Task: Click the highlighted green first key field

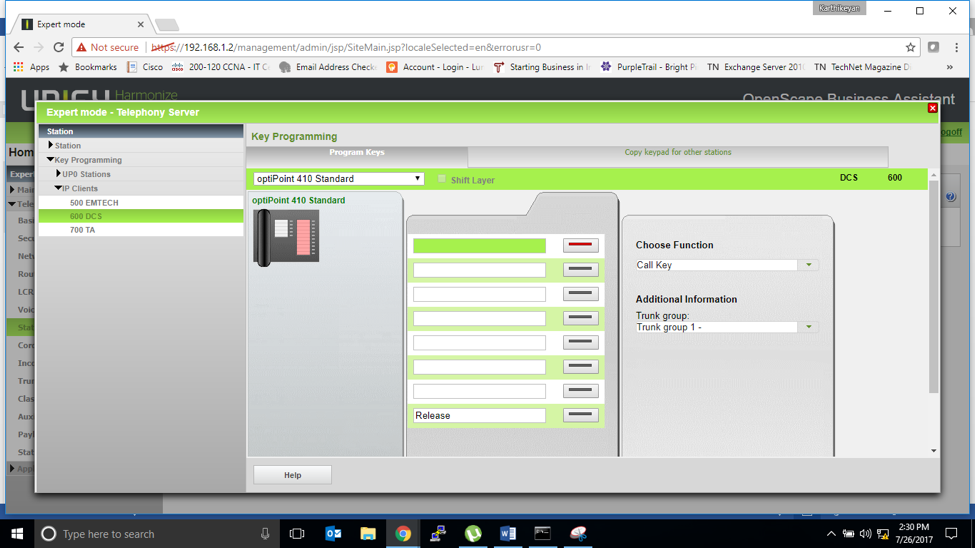Action: click(479, 246)
